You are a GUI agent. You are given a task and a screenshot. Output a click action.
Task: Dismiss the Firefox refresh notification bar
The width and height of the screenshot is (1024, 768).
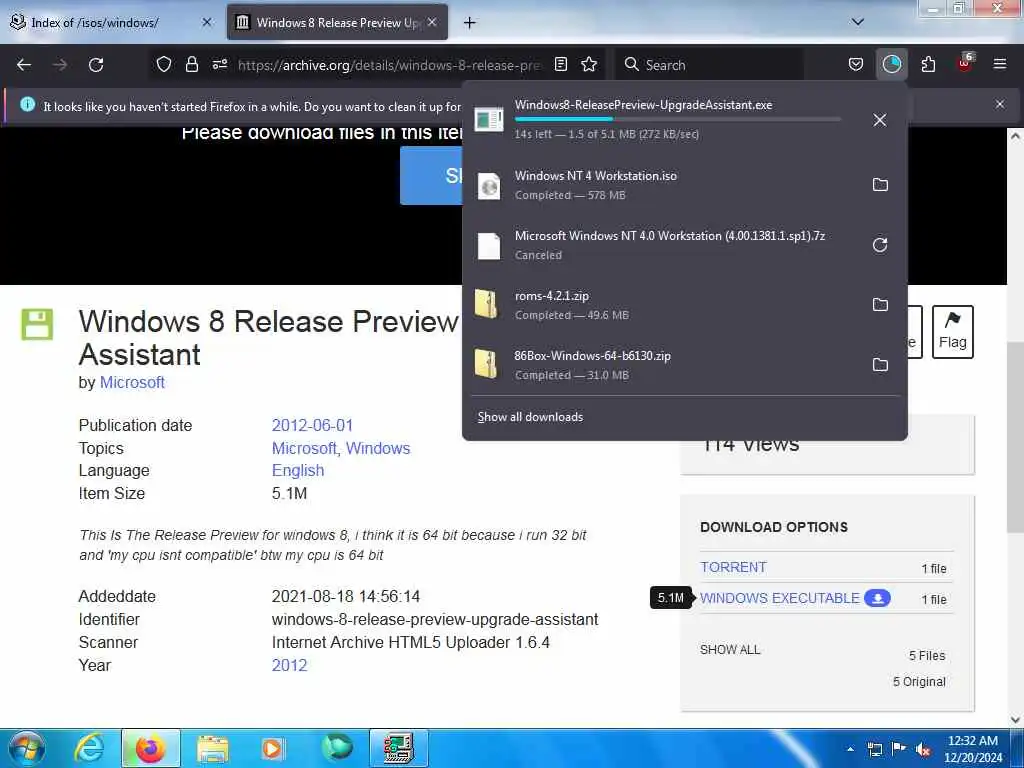pos(999,104)
